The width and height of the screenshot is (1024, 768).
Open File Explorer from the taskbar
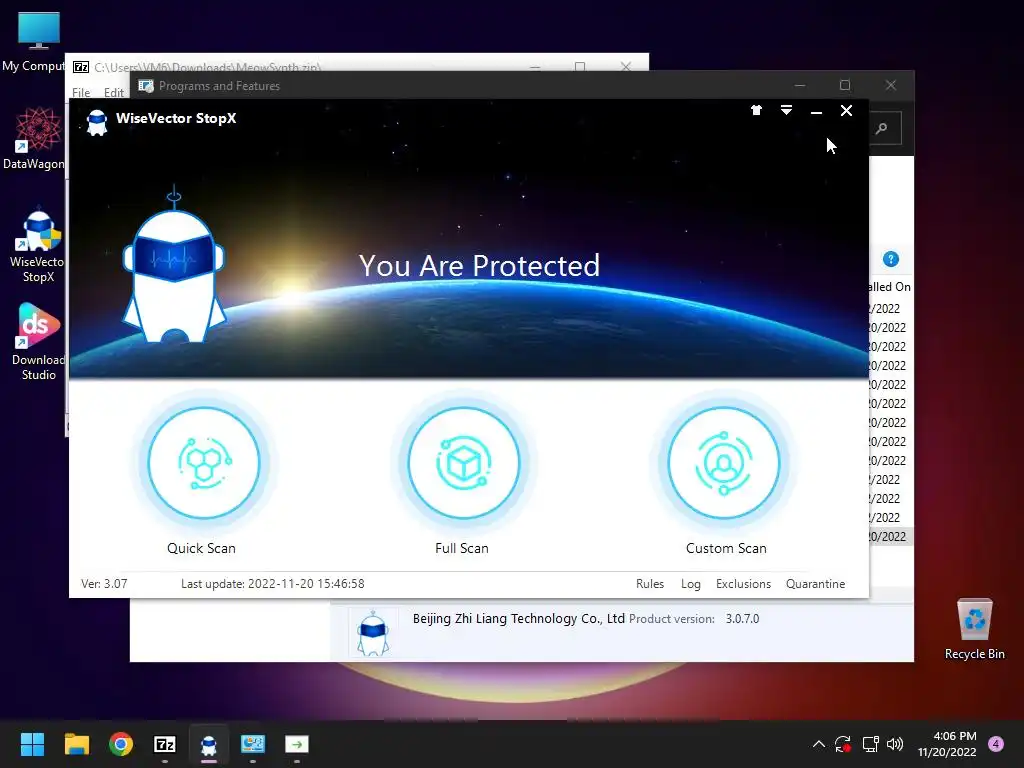[76, 744]
